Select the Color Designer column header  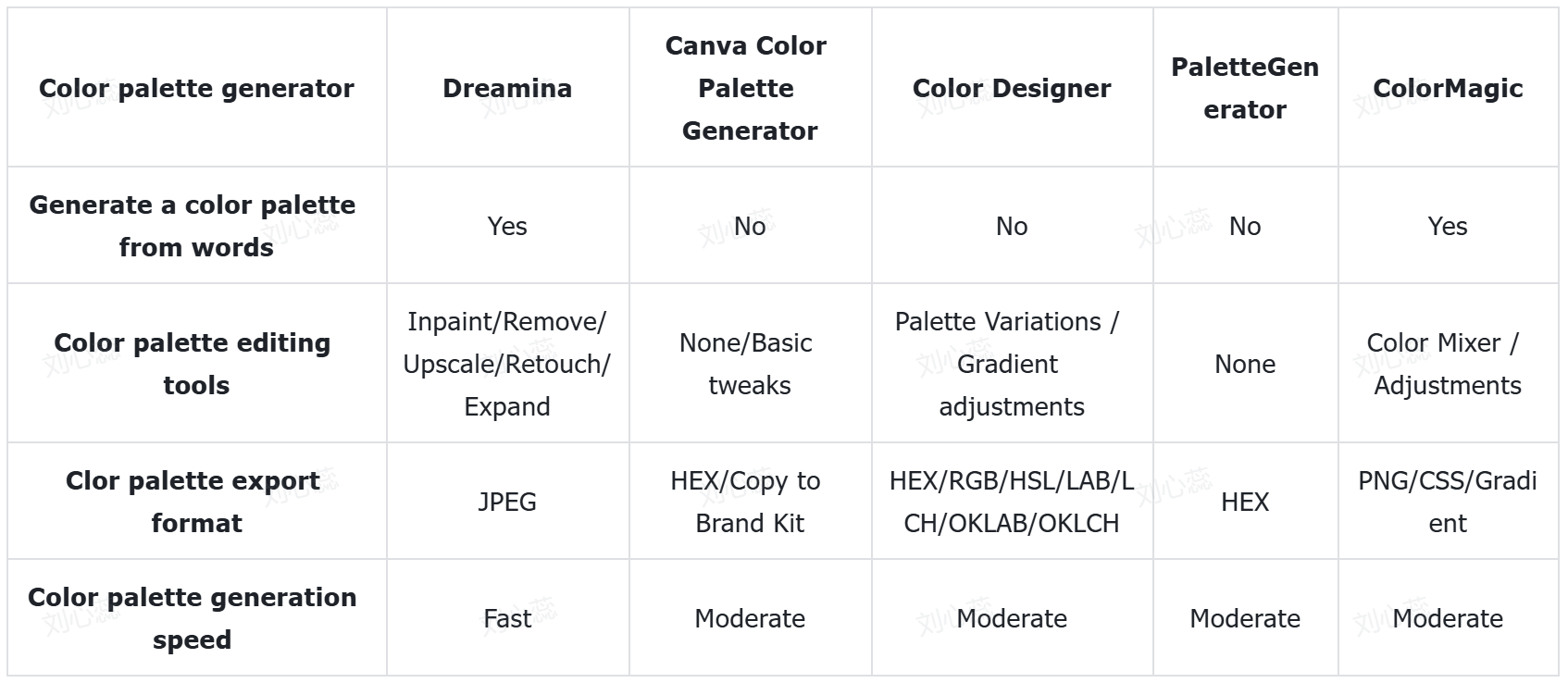pos(1012,88)
